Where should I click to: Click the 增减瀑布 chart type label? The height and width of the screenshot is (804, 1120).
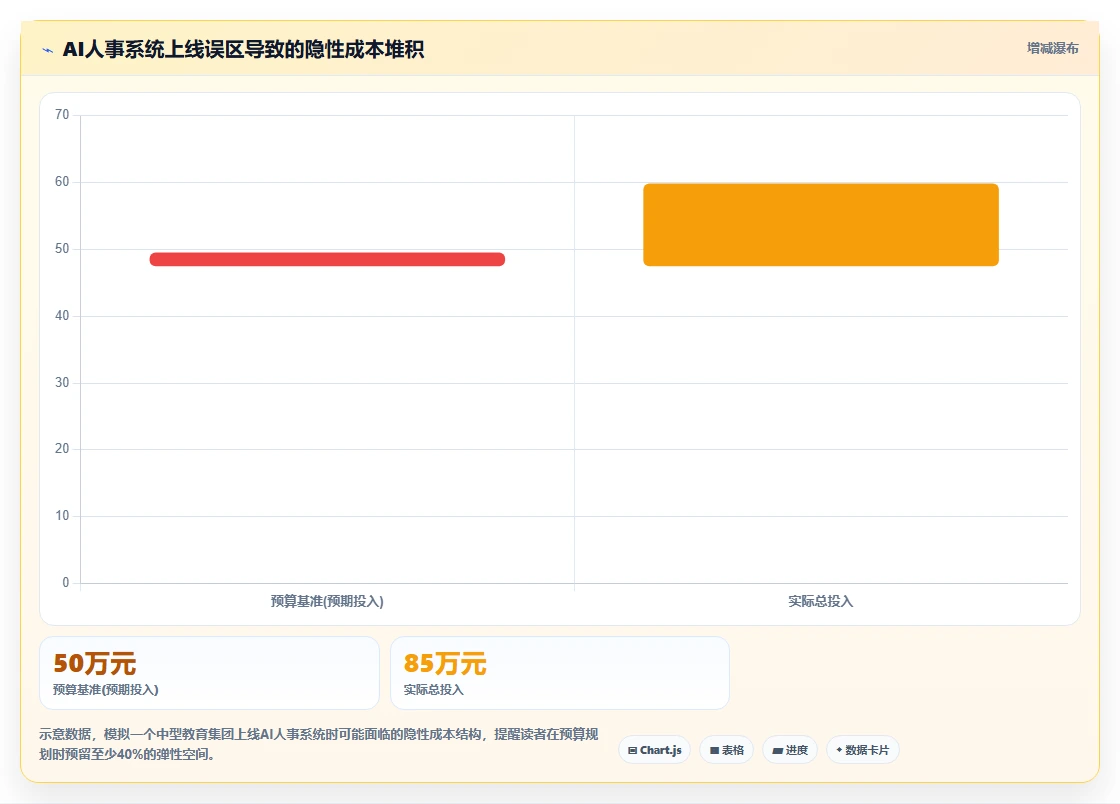1052,48
